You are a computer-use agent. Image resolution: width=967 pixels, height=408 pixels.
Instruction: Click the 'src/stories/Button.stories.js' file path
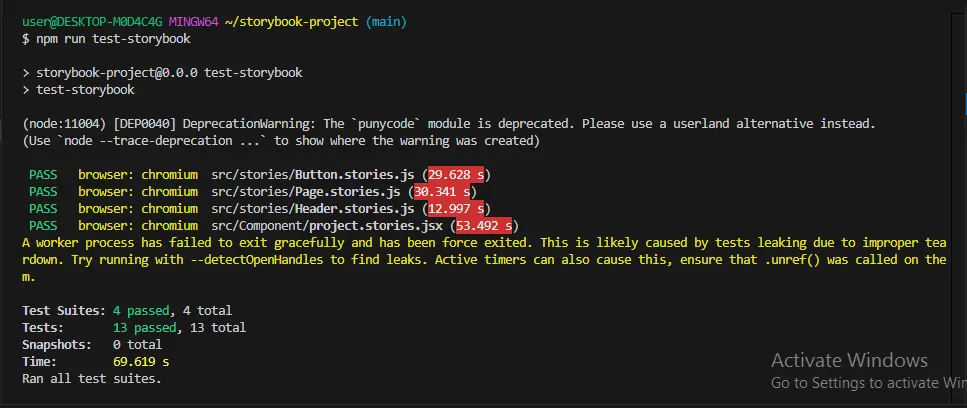coord(313,175)
